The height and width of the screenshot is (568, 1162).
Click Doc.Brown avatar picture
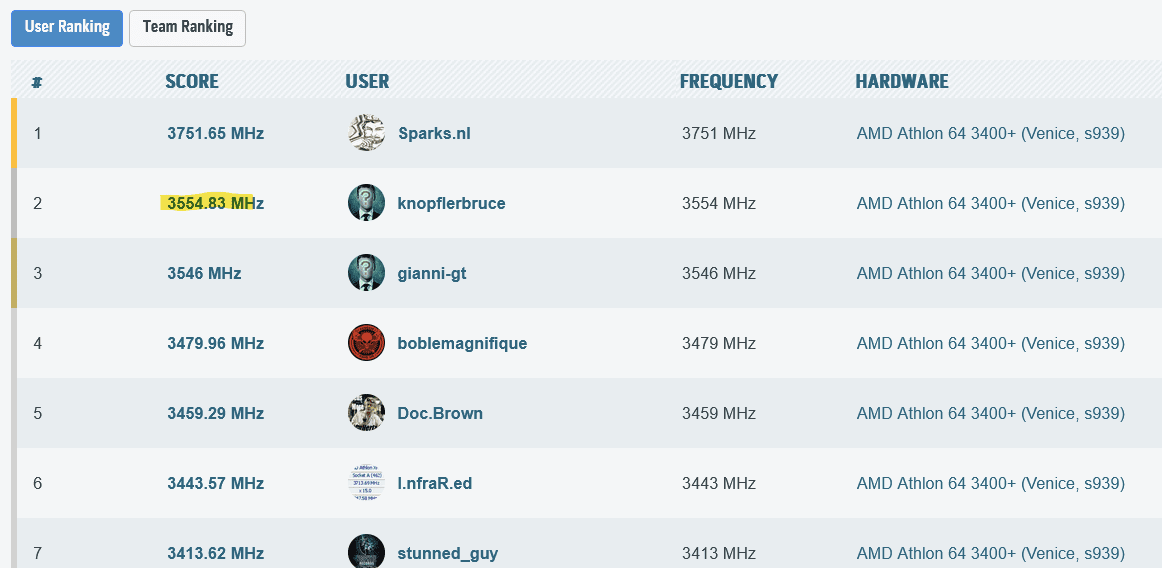tap(366, 413)
